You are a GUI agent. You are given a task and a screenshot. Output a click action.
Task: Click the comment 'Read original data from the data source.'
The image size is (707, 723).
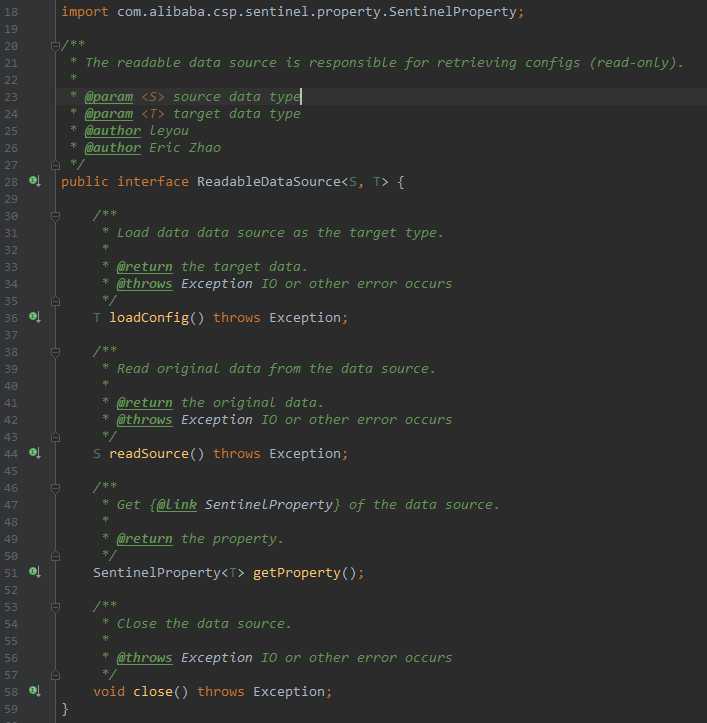(x=277, y=369)
